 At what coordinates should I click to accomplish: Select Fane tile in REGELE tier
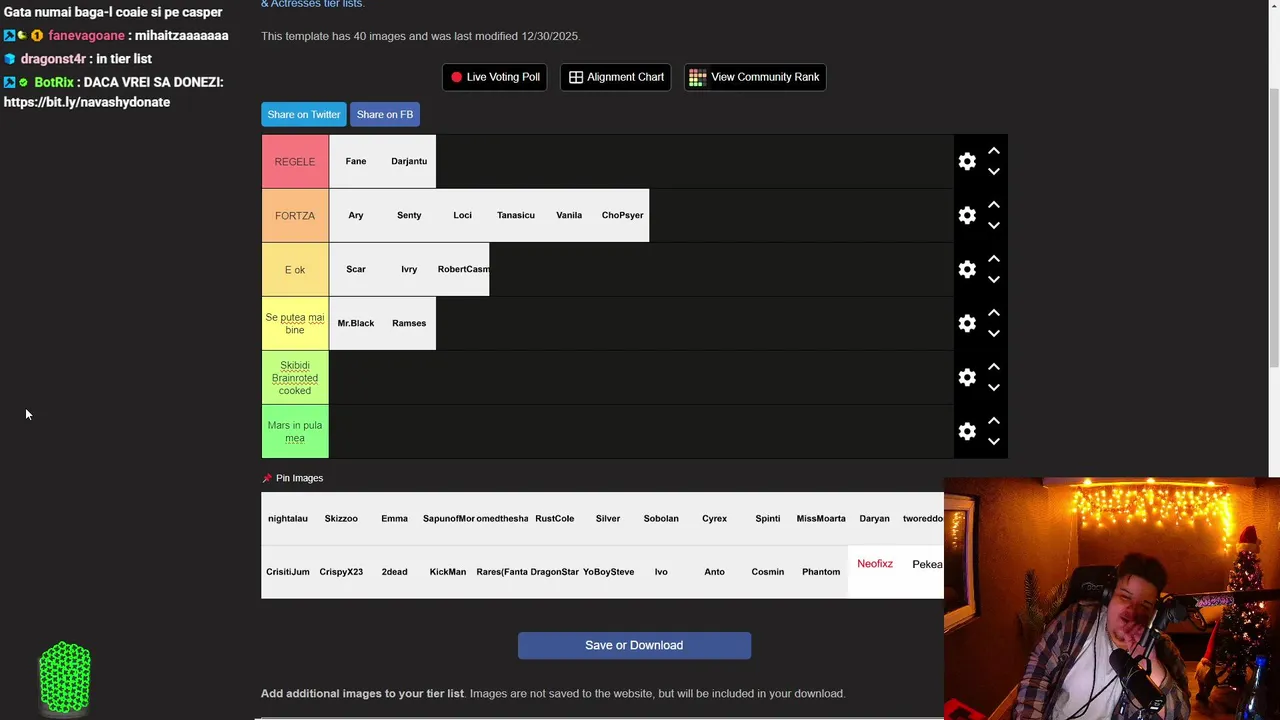[356, 161]
